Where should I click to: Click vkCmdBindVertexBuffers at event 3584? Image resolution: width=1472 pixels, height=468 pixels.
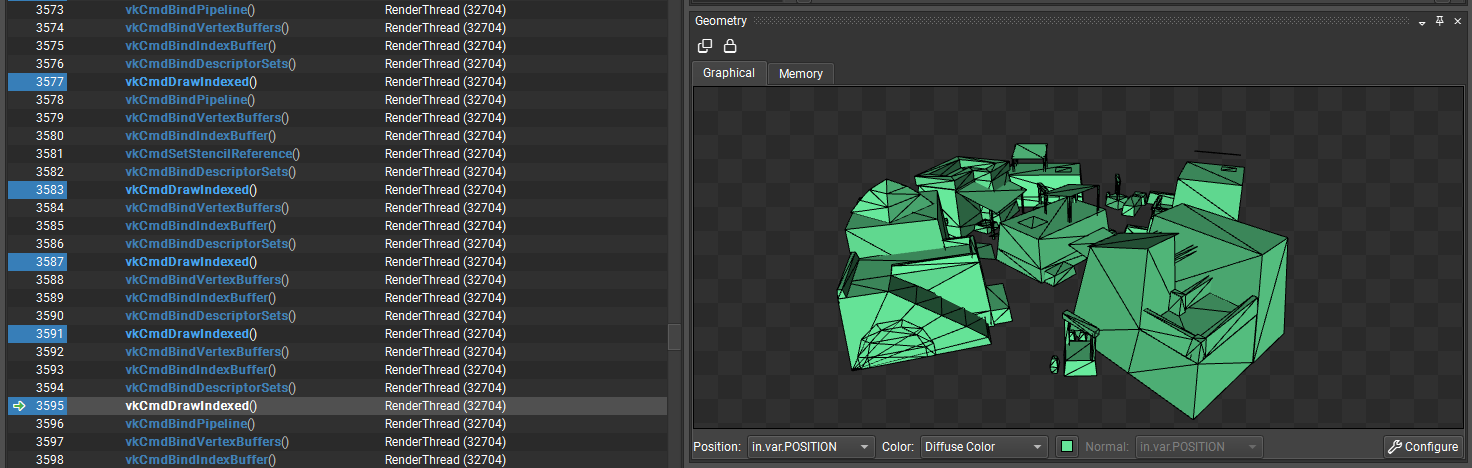point(207,208)
